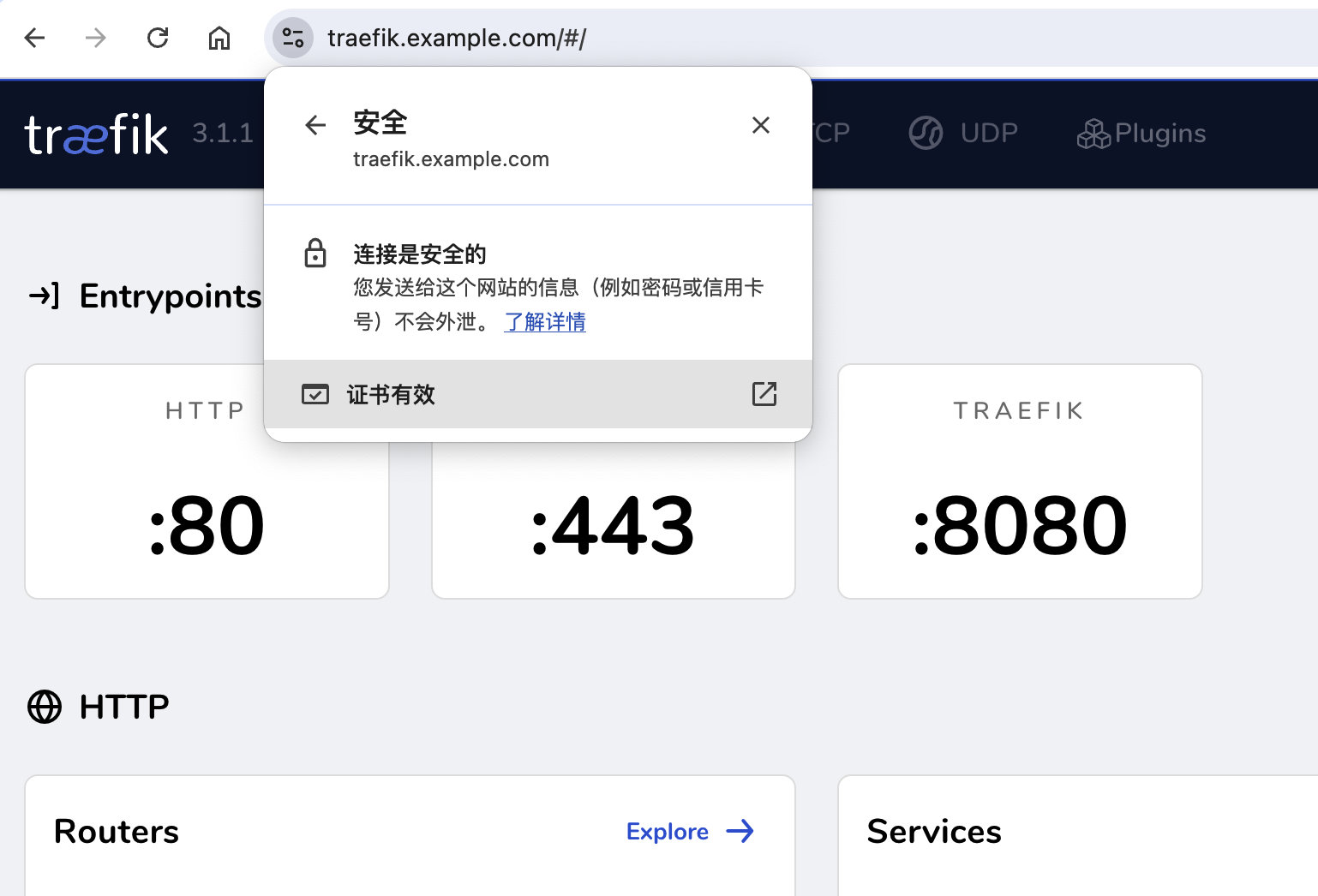Viewport: 1318px width, 896px height.
Task: Click the HTTP section globe icon
Action: 45,707
